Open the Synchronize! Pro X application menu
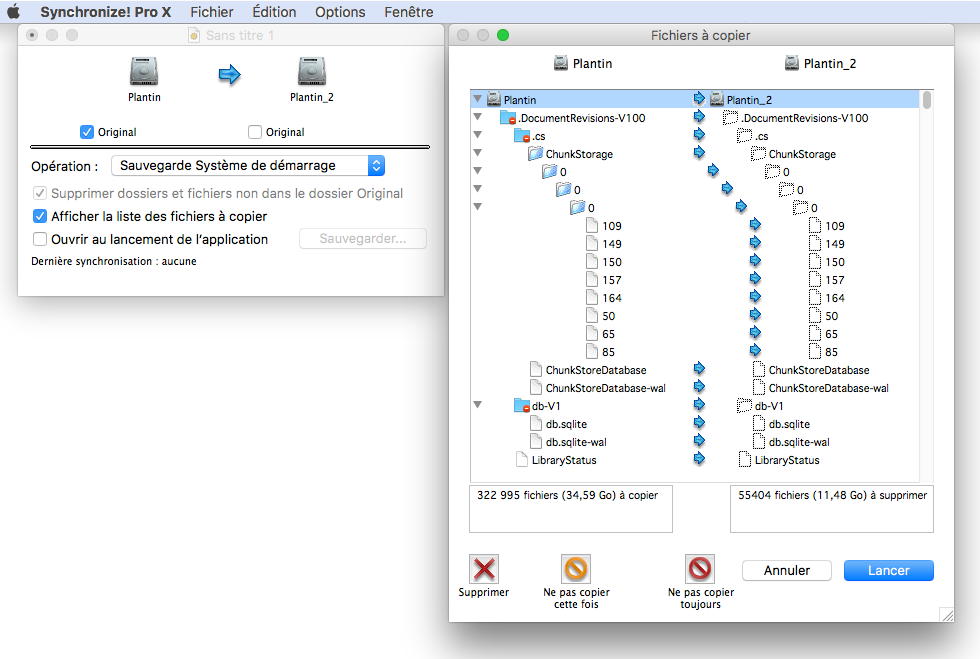This screenshot has height=659, width=980. pyautogui.click(x=106, y=12)
